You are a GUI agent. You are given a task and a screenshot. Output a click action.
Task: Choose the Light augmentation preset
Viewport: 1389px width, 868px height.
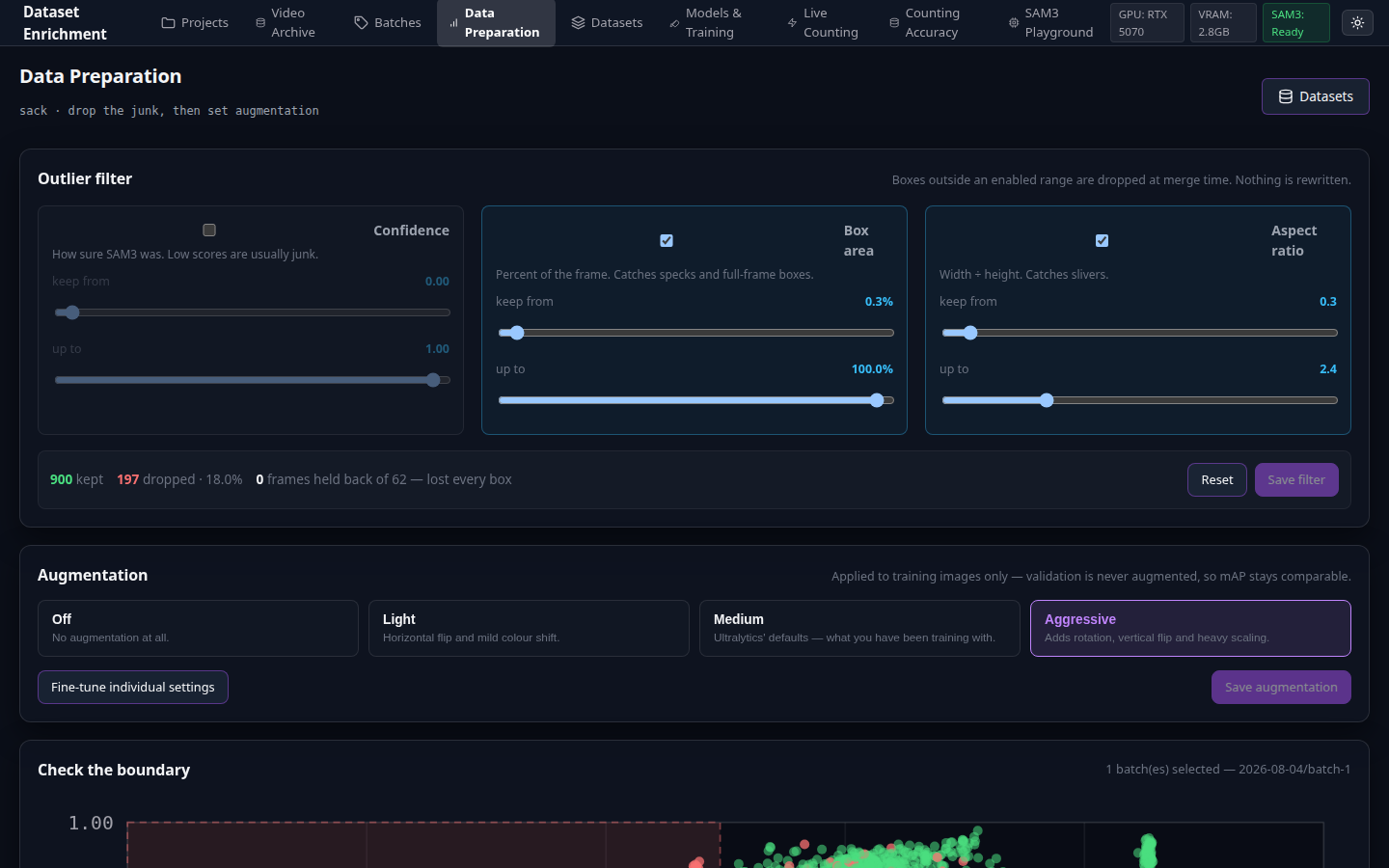pos(529,629)
